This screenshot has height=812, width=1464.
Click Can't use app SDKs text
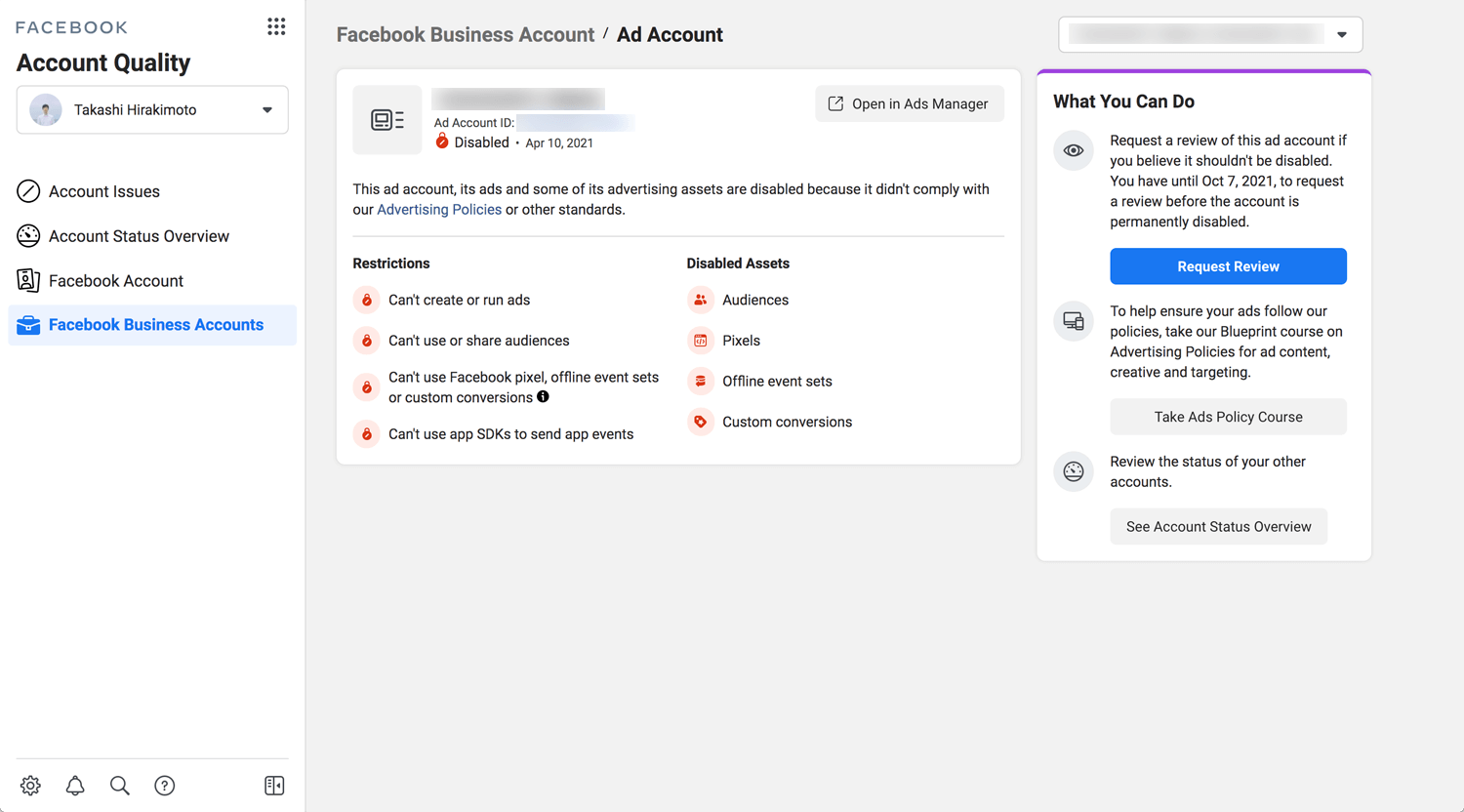(510, 434)
